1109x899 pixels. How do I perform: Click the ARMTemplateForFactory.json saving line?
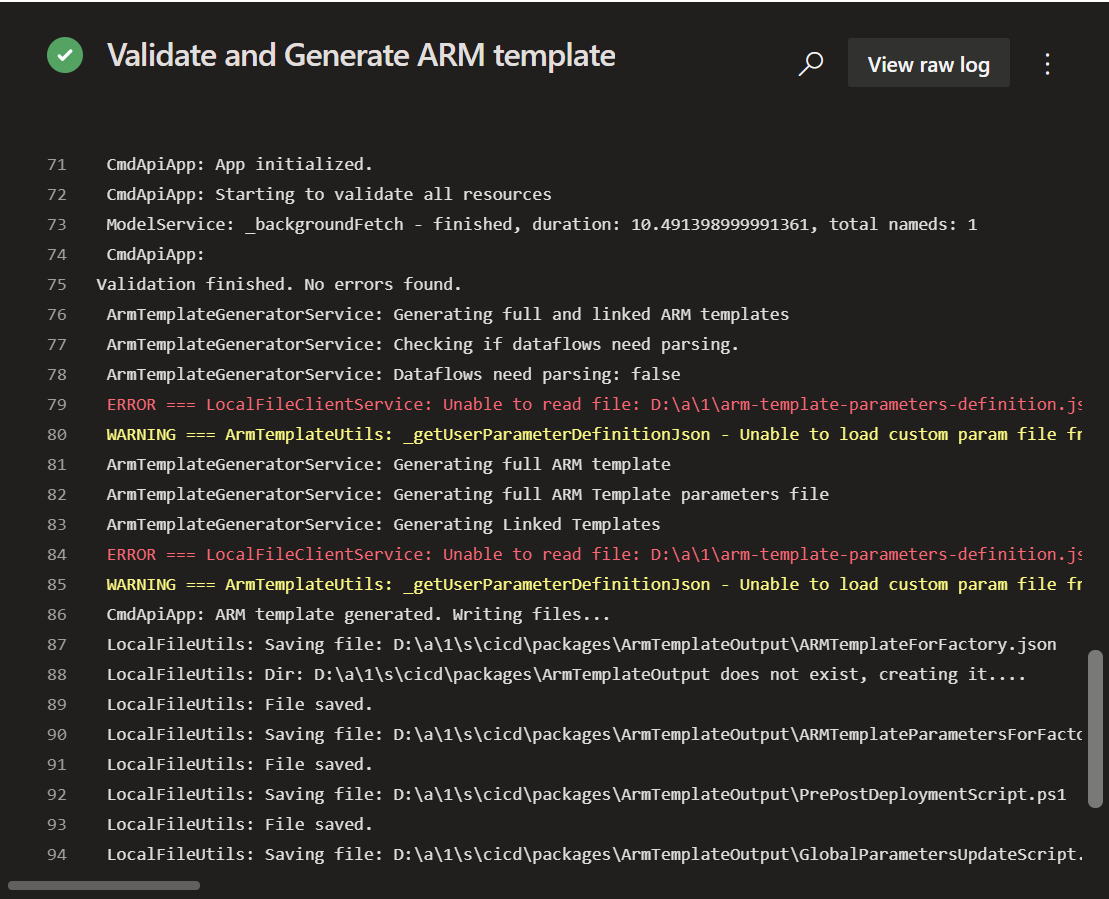pyautogui.click(x=581, y=644)
